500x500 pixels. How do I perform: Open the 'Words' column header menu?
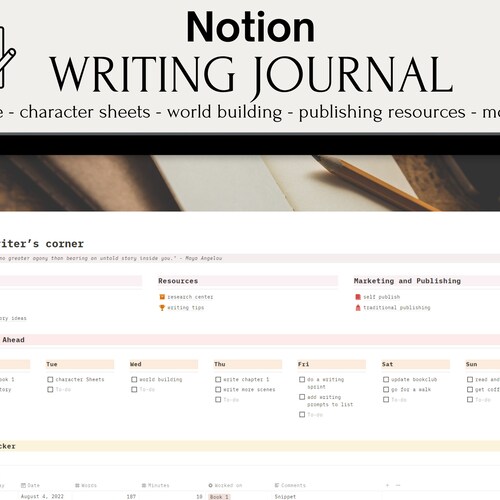[x=86, y=485]
